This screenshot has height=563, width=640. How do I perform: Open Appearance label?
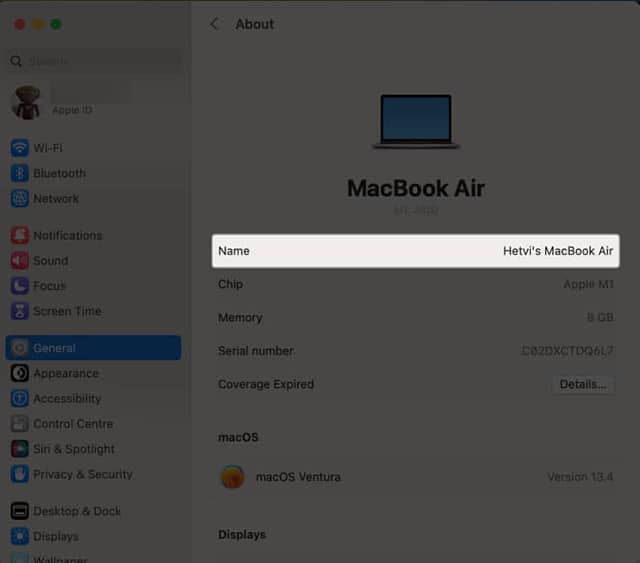[66, 373]
